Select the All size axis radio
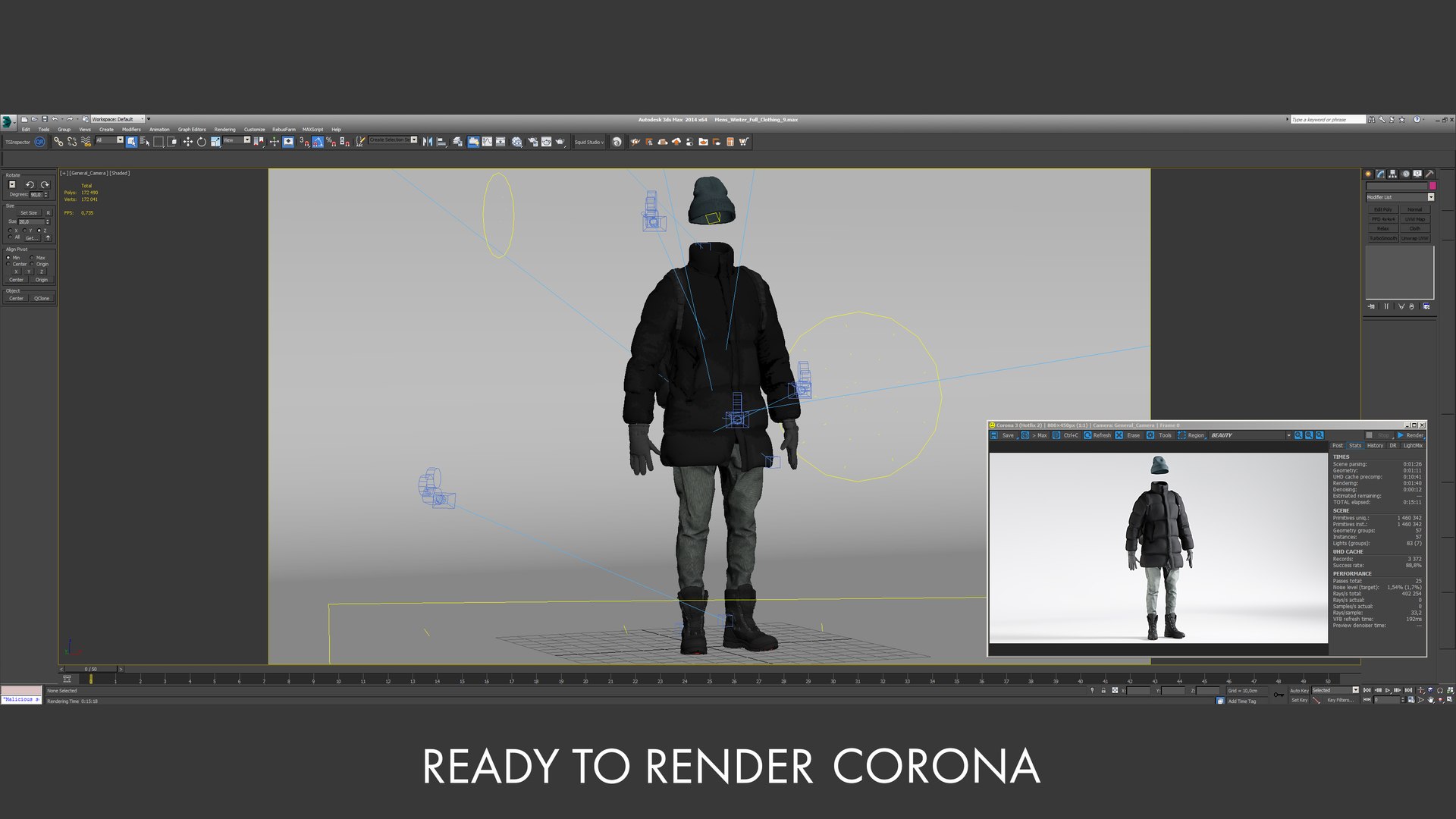This screenshot has width=1456, height=819. tap(10, 237)
